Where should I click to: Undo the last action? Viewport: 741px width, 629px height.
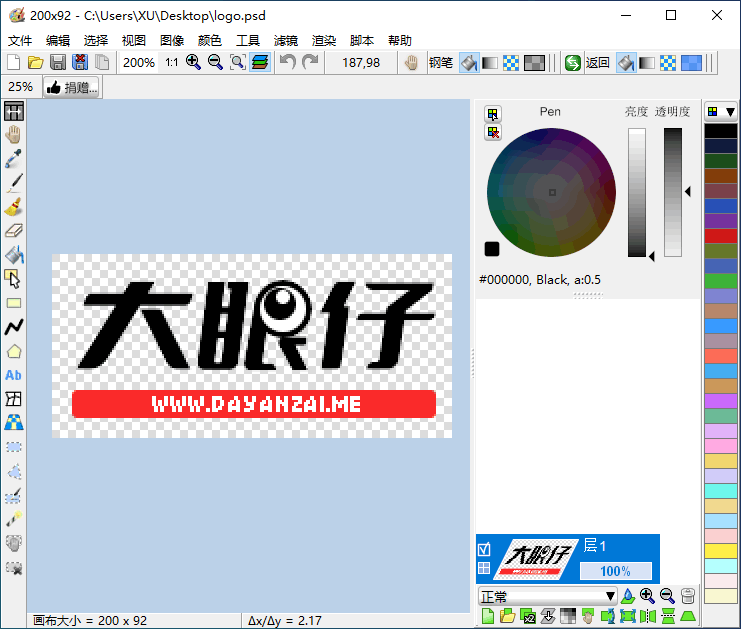(x=288, y=62)
